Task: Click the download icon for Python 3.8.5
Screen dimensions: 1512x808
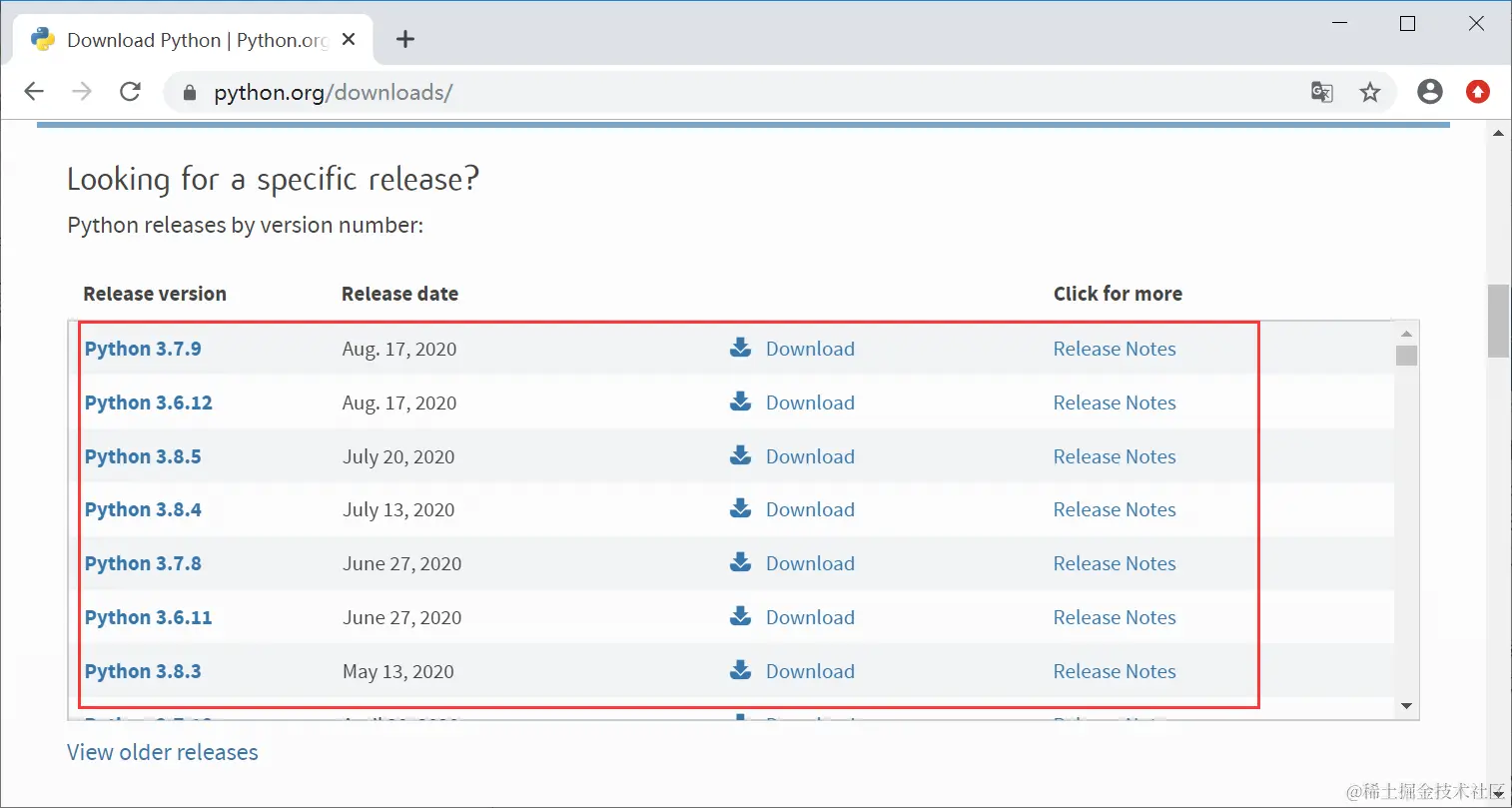Action: click(740, 455)
